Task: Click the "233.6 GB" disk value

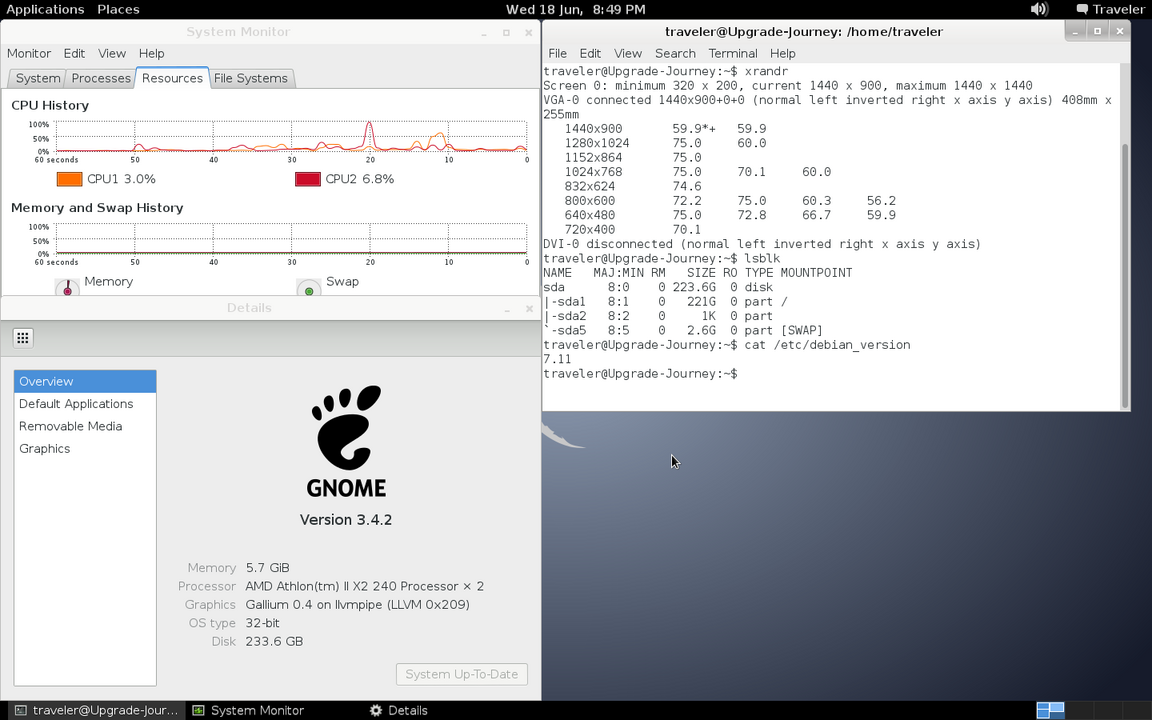Action: (274, 641)
